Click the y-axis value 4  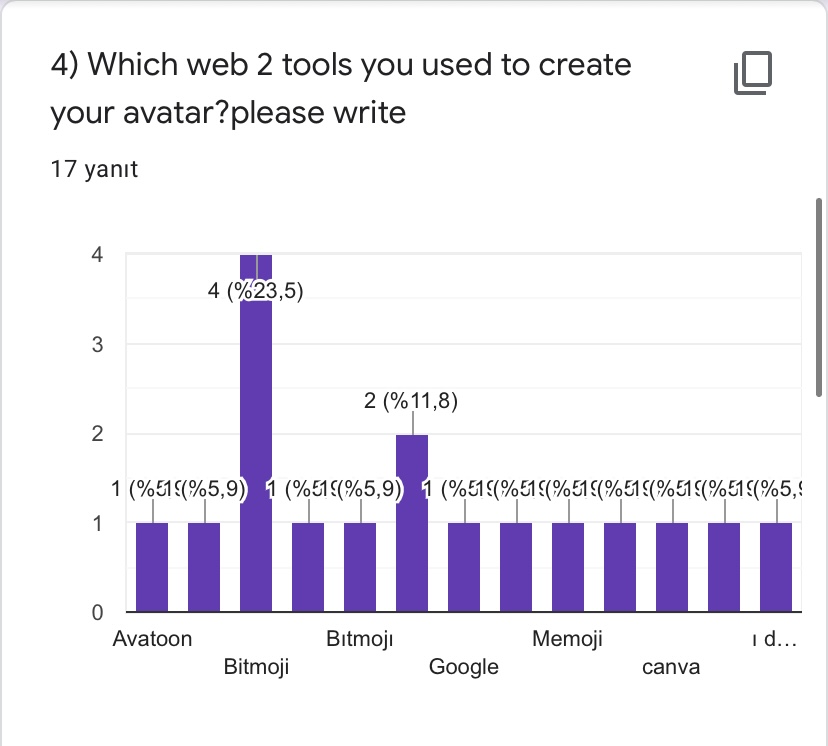click(97, 255)
